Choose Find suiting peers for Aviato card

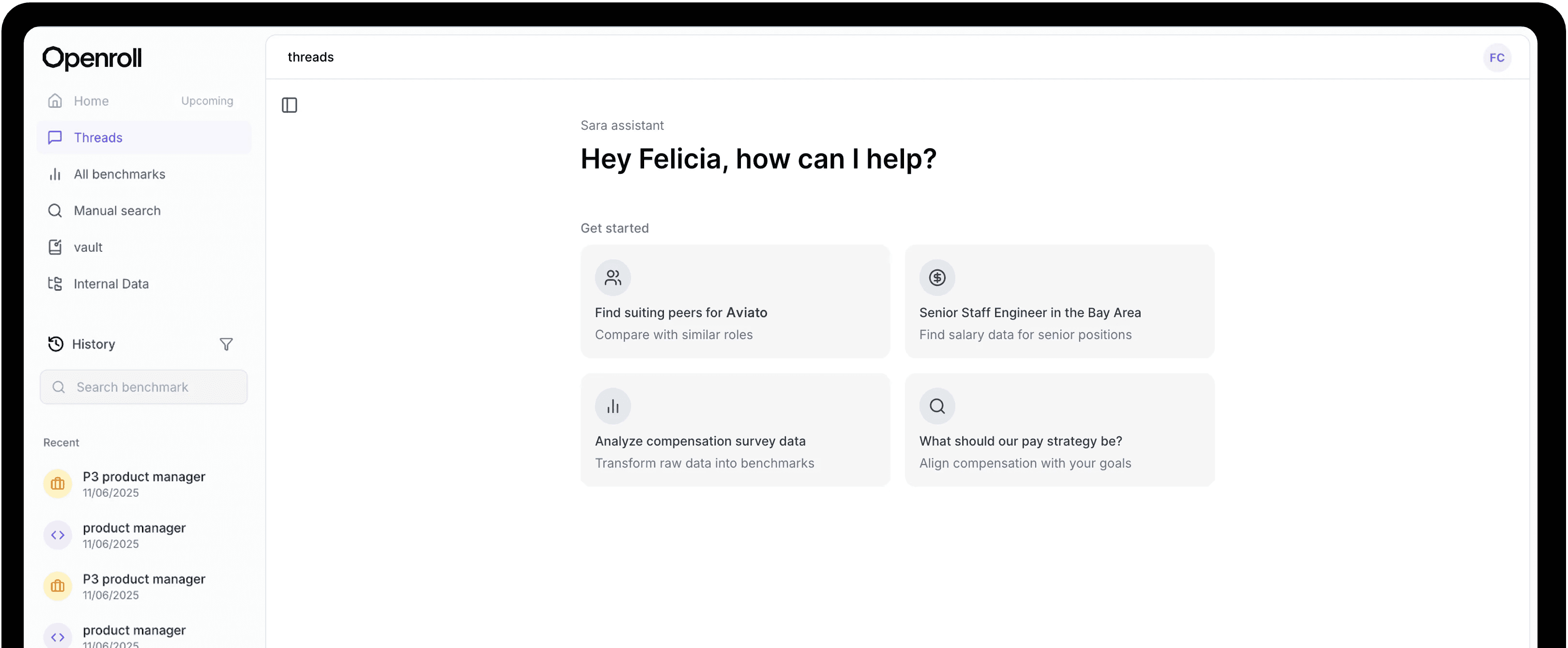point(735,301)
